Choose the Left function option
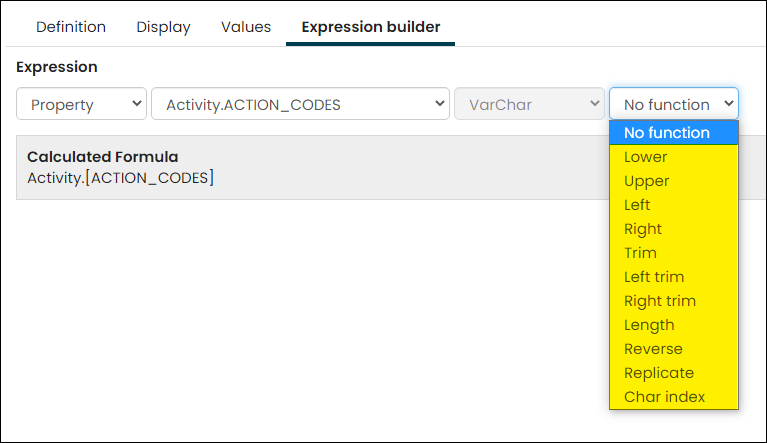The height and width of the screenshot is (443, 767). pyautogui.click(x=674, y=205)
